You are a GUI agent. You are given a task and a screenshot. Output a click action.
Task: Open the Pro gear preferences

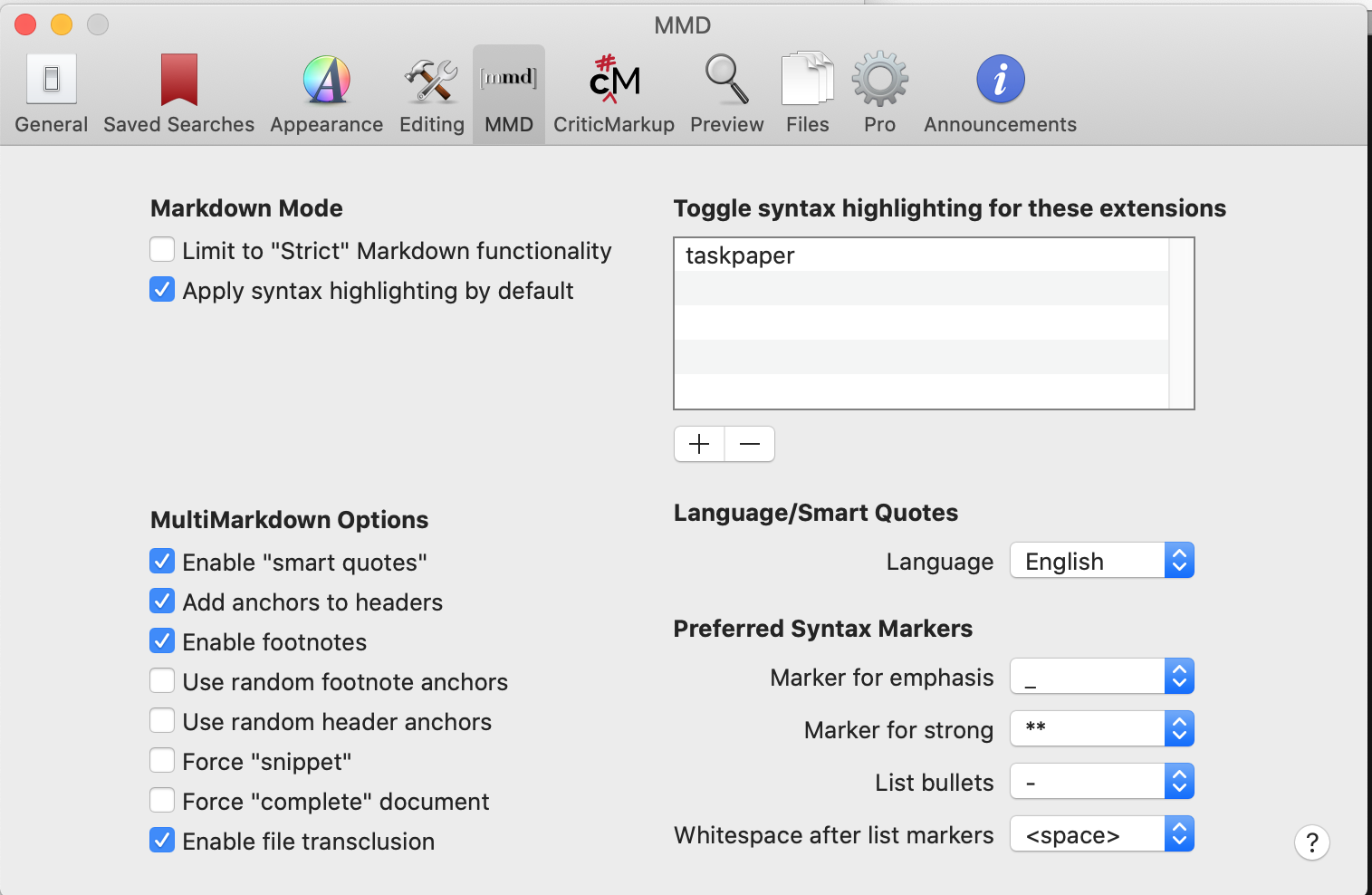pos(879,94)
